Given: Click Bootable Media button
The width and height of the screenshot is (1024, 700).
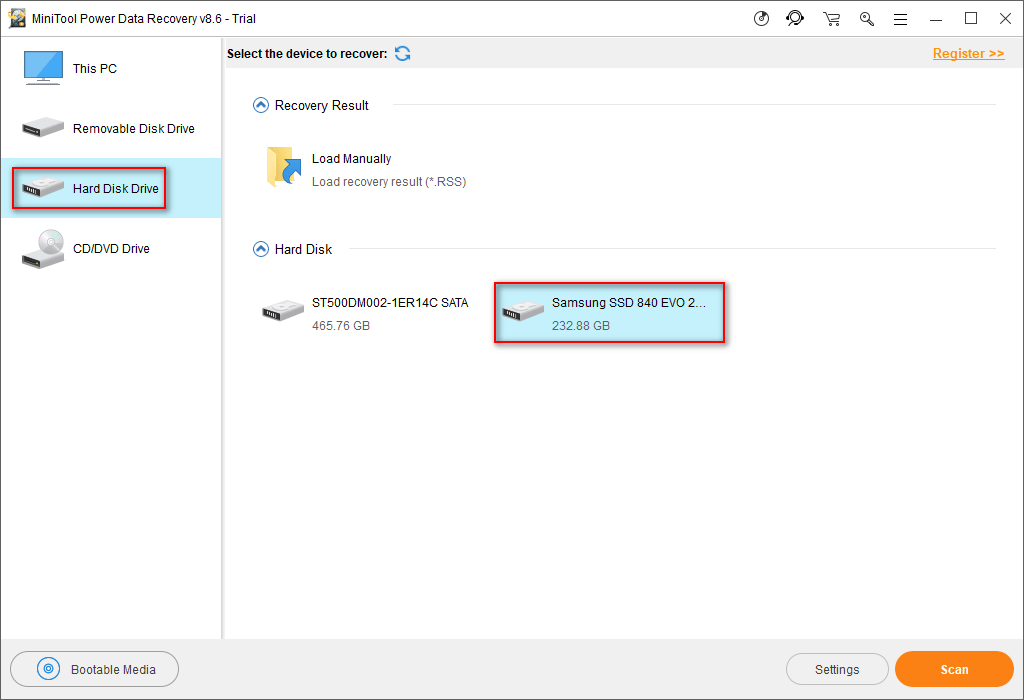Looking at the screenshot, I should [95, 670].
